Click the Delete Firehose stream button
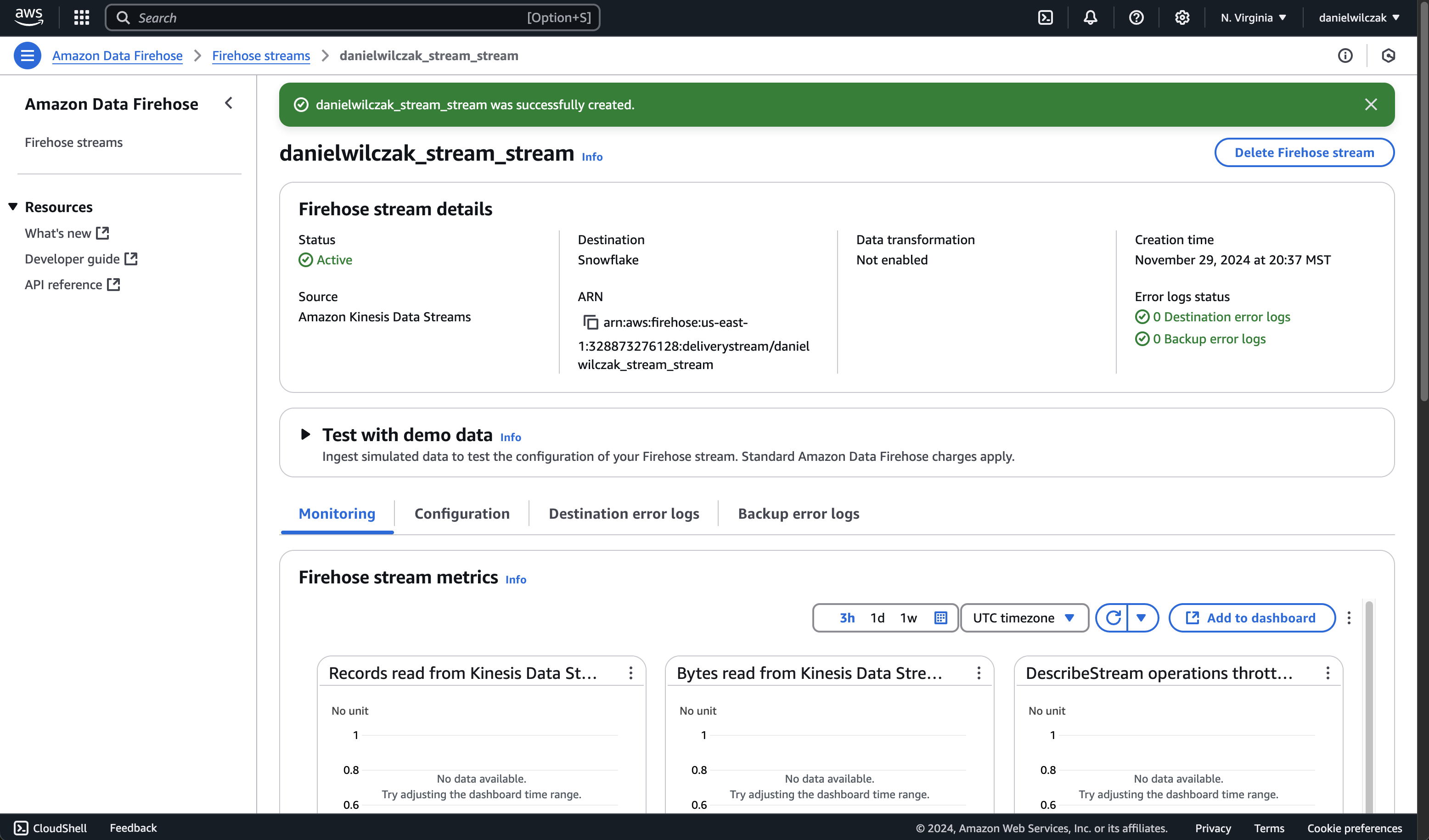1429x840 pixels. click(1304, 152)
